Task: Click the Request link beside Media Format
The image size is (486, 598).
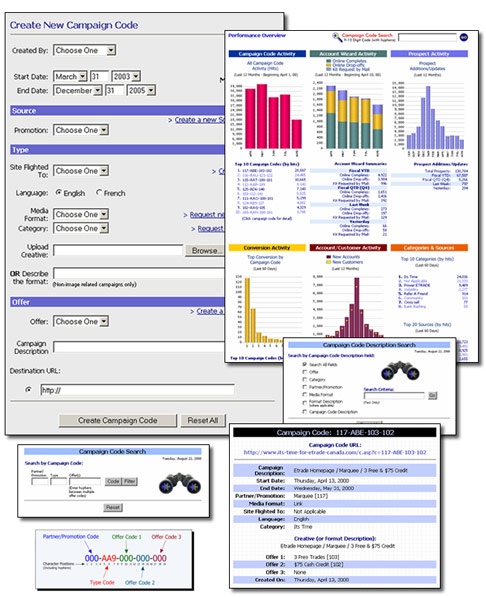Action: tap(207, 215)
